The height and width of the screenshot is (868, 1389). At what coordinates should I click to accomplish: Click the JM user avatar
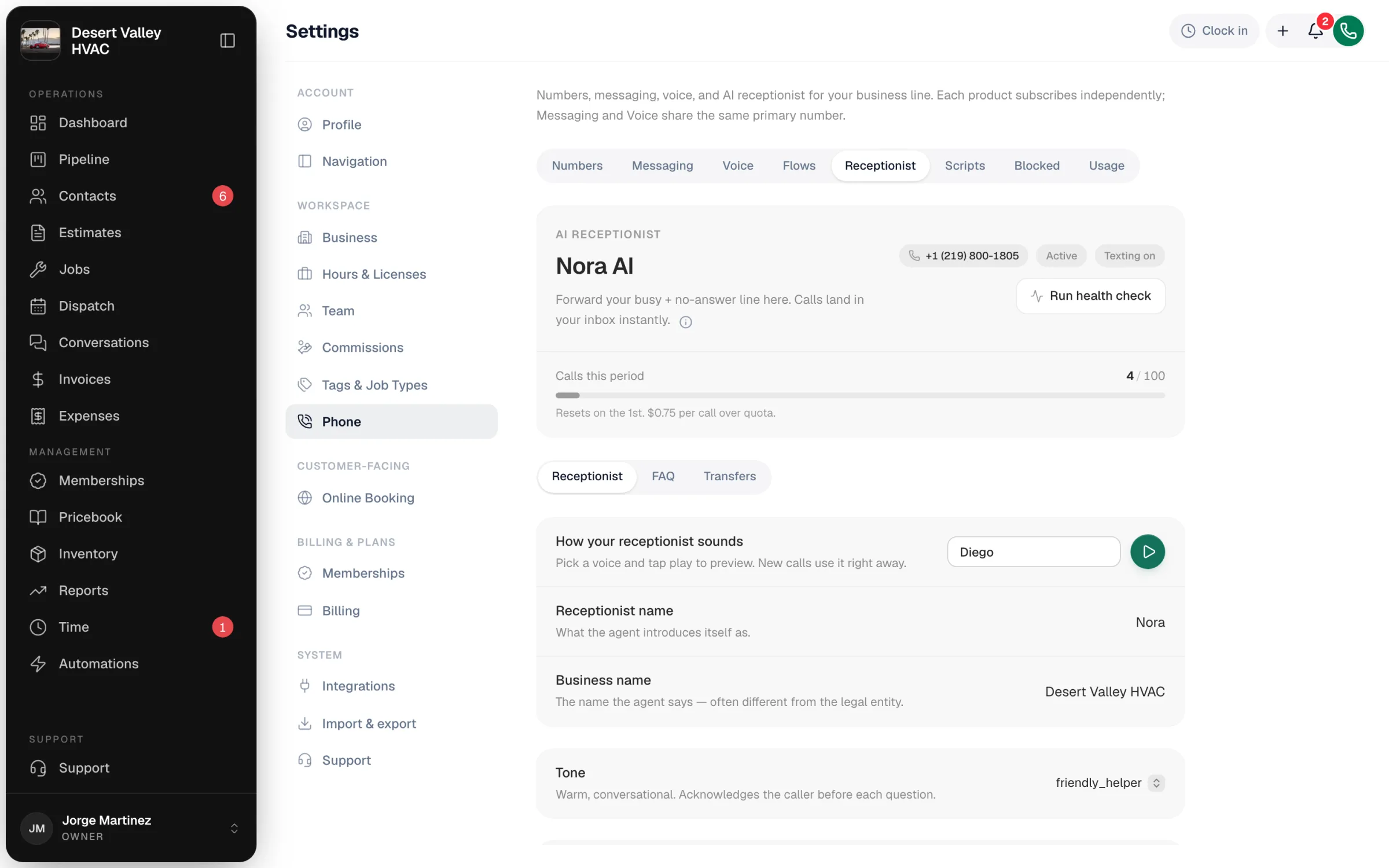point(36,828)
